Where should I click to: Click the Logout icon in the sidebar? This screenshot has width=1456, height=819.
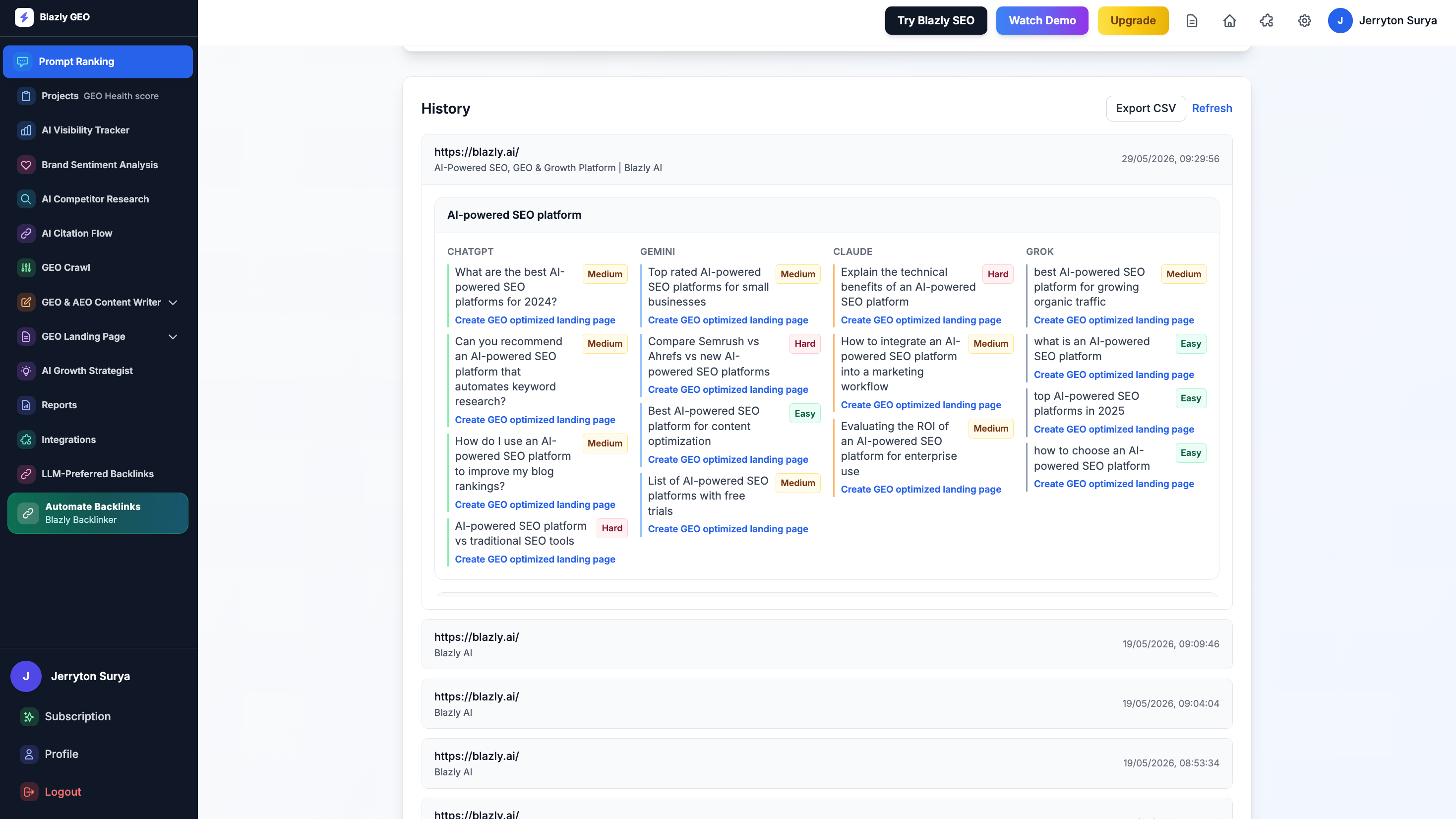pyautogui.click(x=29, y=792)
